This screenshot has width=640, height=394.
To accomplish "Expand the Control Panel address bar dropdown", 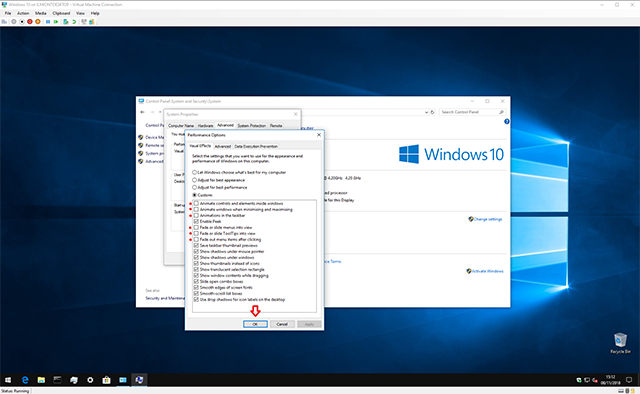I will click(x=426, y=112).
